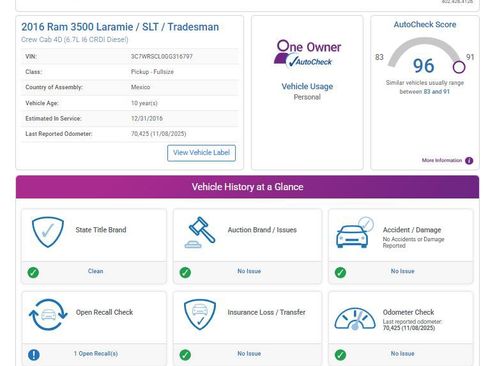Click the AutoCheck Score gauge marker circle
Image resolution: width=488 pixels, height=366 pixels.
(x=459, y=67)
